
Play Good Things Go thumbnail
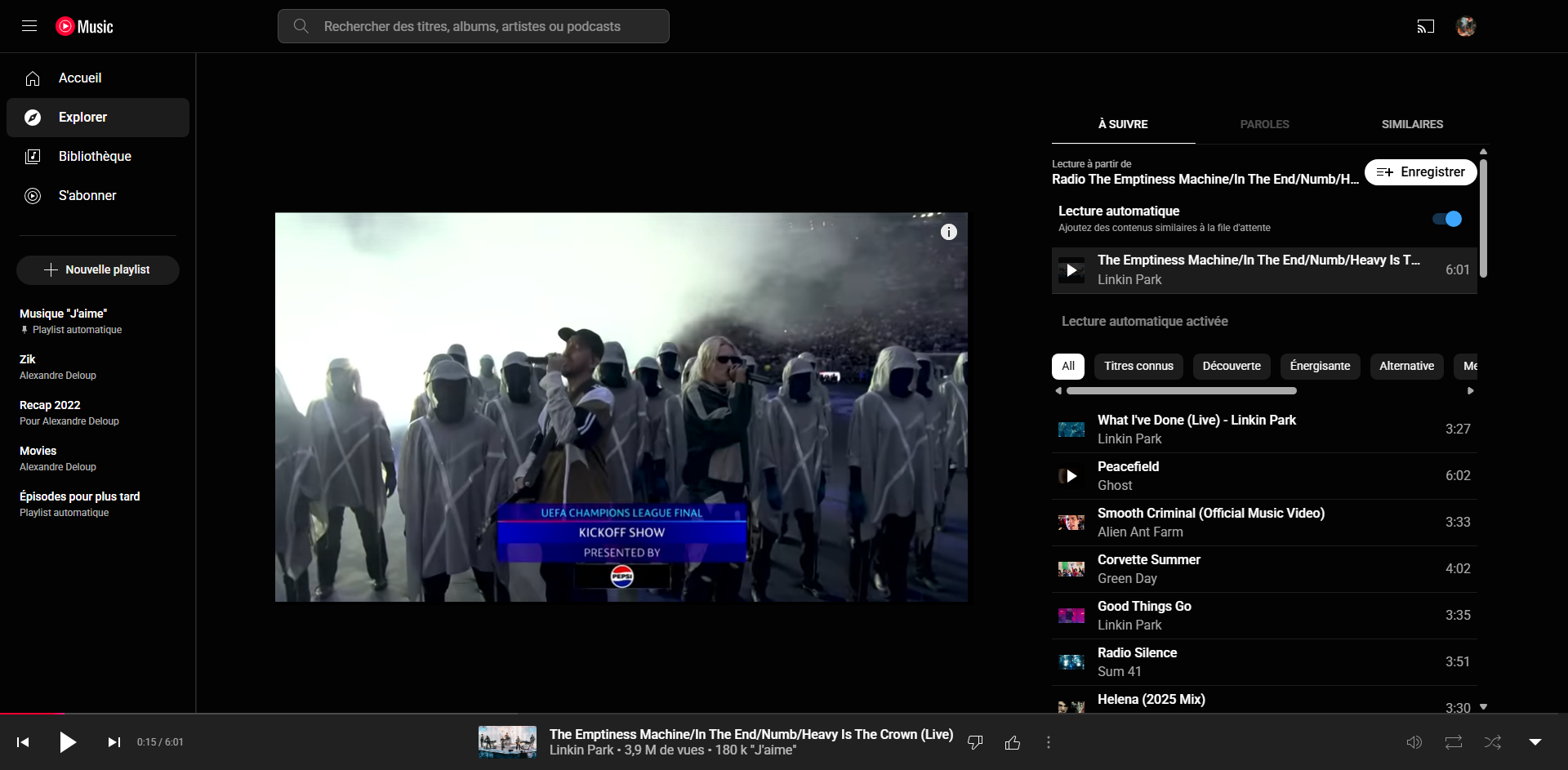(1071, 616)
